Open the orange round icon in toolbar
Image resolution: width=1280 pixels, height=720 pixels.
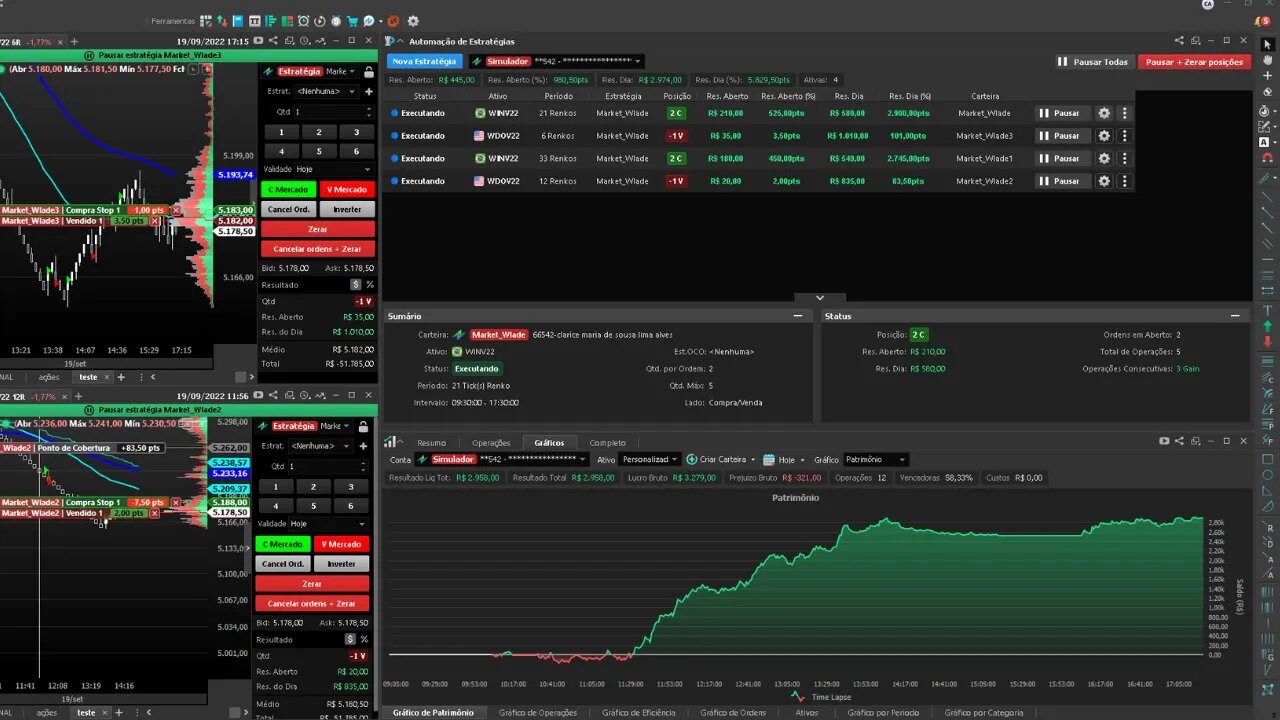coord(393,20)
